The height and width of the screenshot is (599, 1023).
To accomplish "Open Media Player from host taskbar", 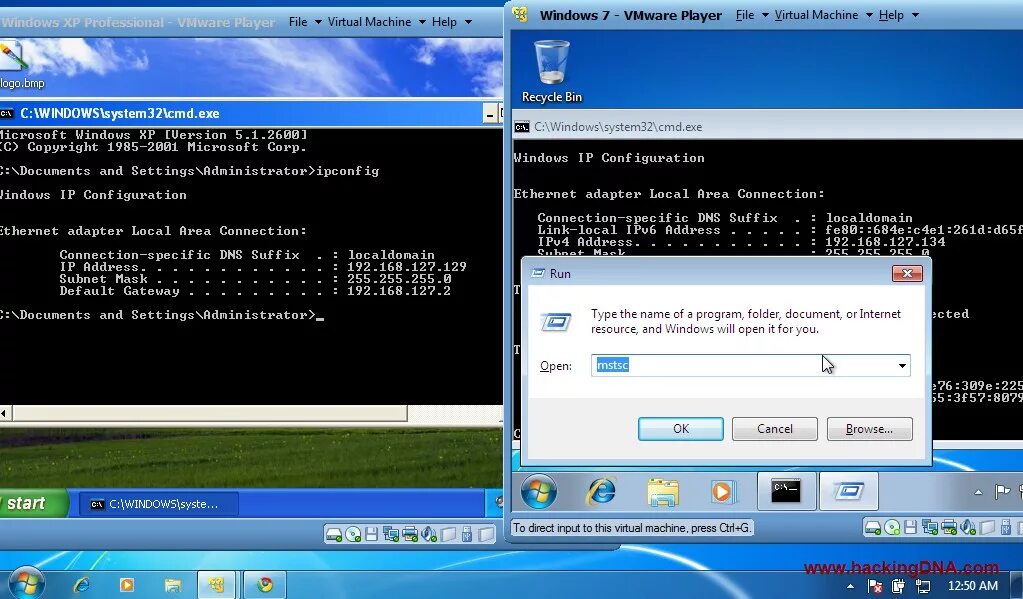I will click(127, 585).
